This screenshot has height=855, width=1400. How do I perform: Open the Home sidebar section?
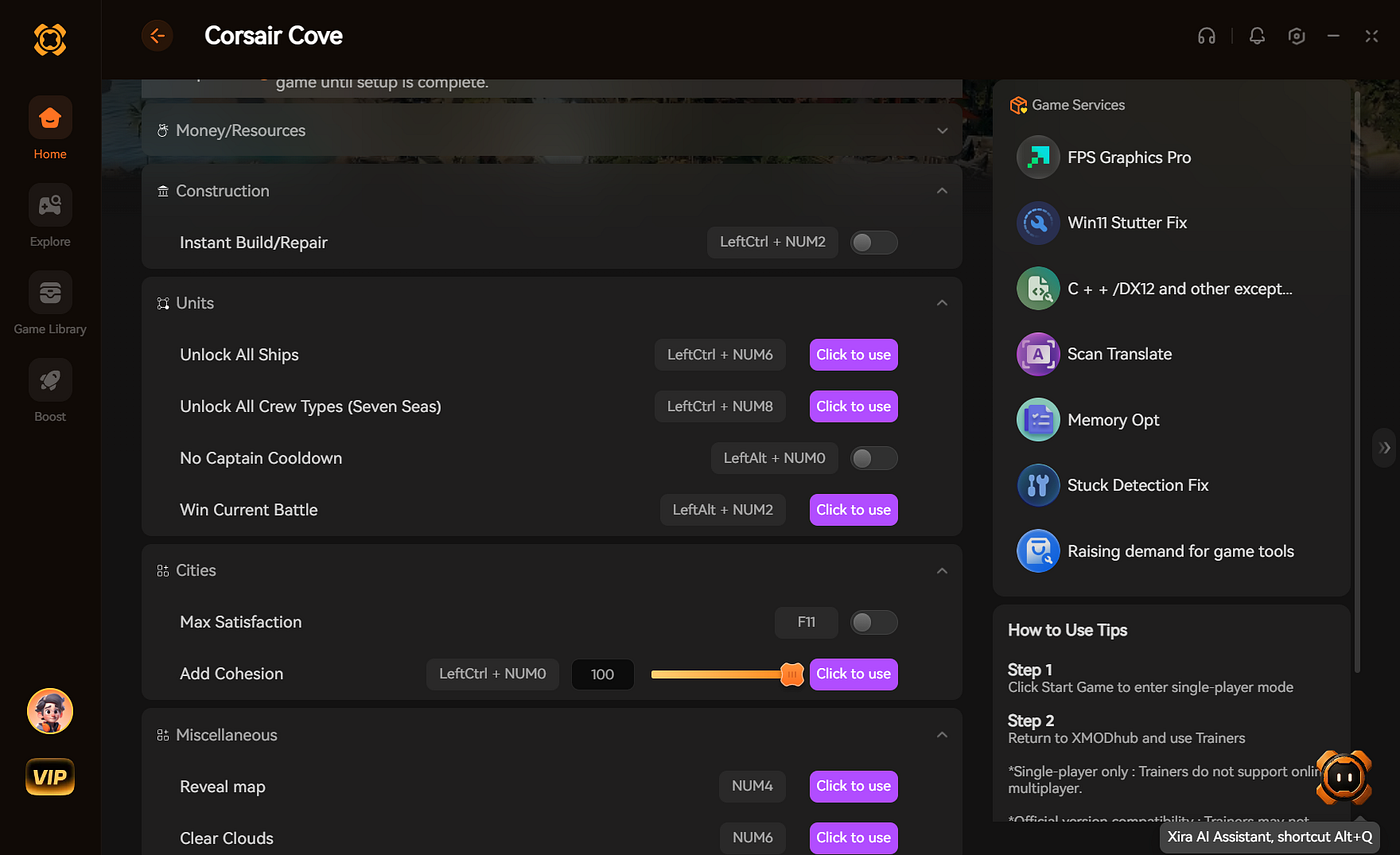coord(50,128)
